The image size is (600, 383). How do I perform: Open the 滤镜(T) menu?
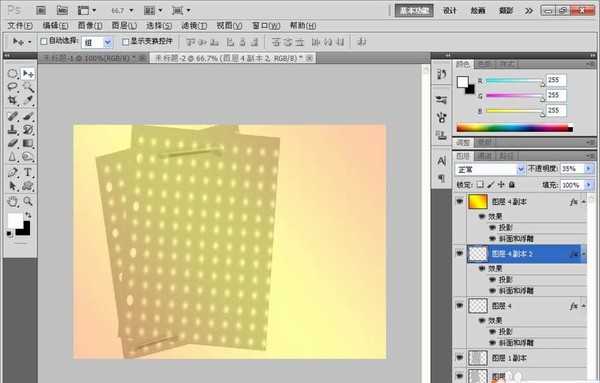click(194, 26)
